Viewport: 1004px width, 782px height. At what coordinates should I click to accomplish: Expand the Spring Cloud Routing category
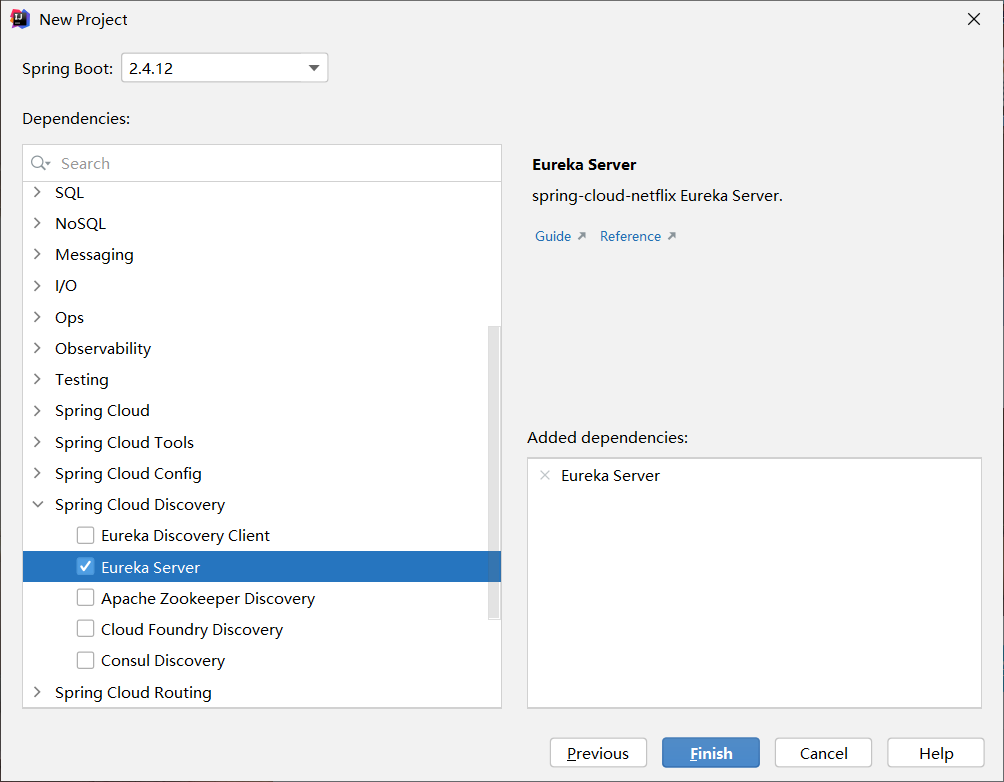[x=37, y=692]
